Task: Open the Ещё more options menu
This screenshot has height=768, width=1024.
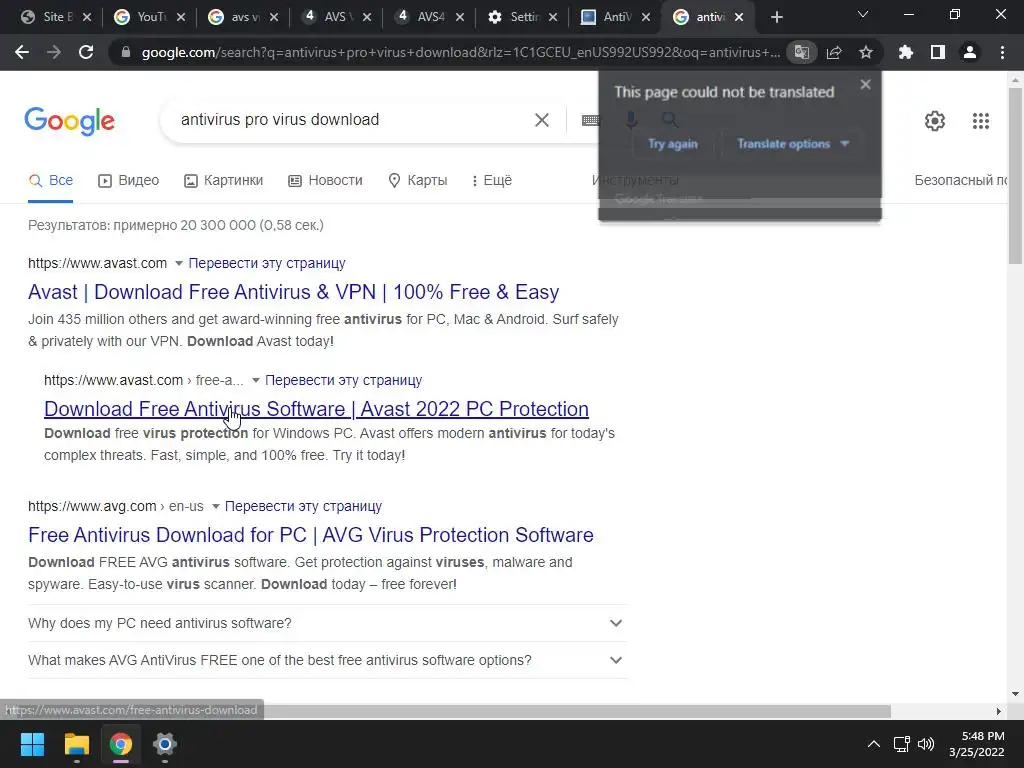Action: click(x=492, y=181)
